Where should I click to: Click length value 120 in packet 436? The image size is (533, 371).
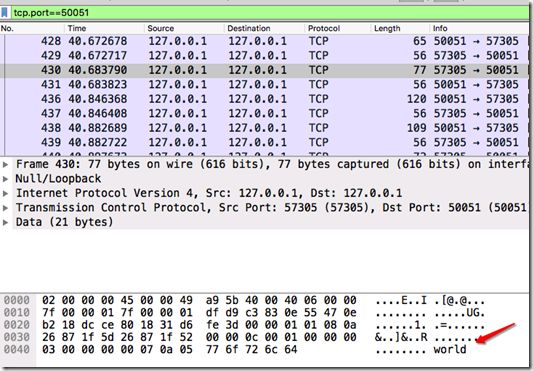(x=417, y=99)
